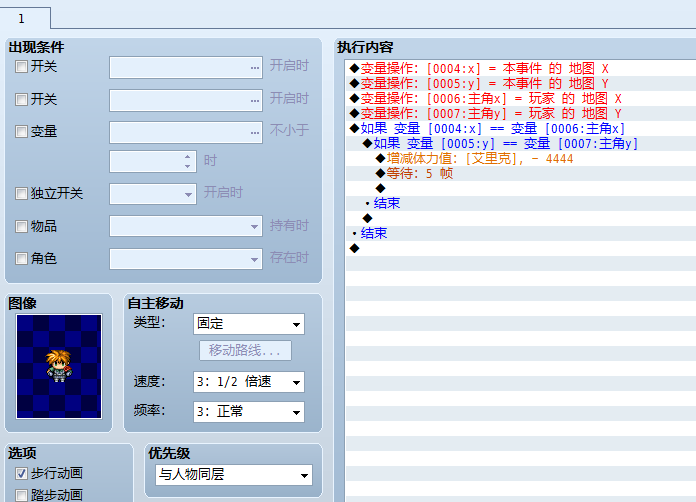This screenshot has height=502, width=696.
Task: Select the empty line between the two 结束 lines
Action: click(x=520, y=218)
